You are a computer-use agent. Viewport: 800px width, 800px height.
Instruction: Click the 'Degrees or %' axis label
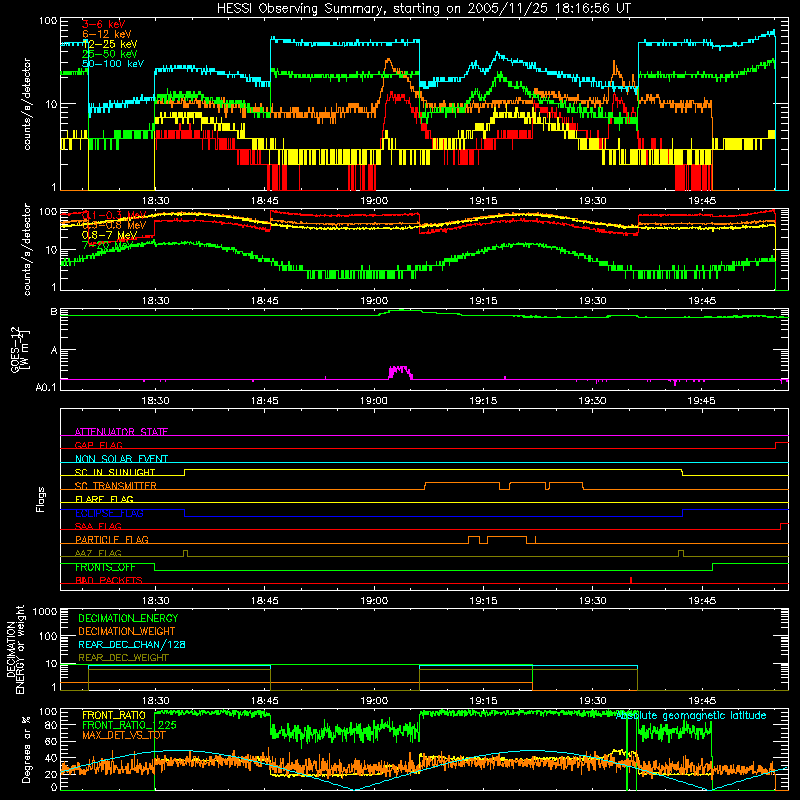tap(26, 749)
